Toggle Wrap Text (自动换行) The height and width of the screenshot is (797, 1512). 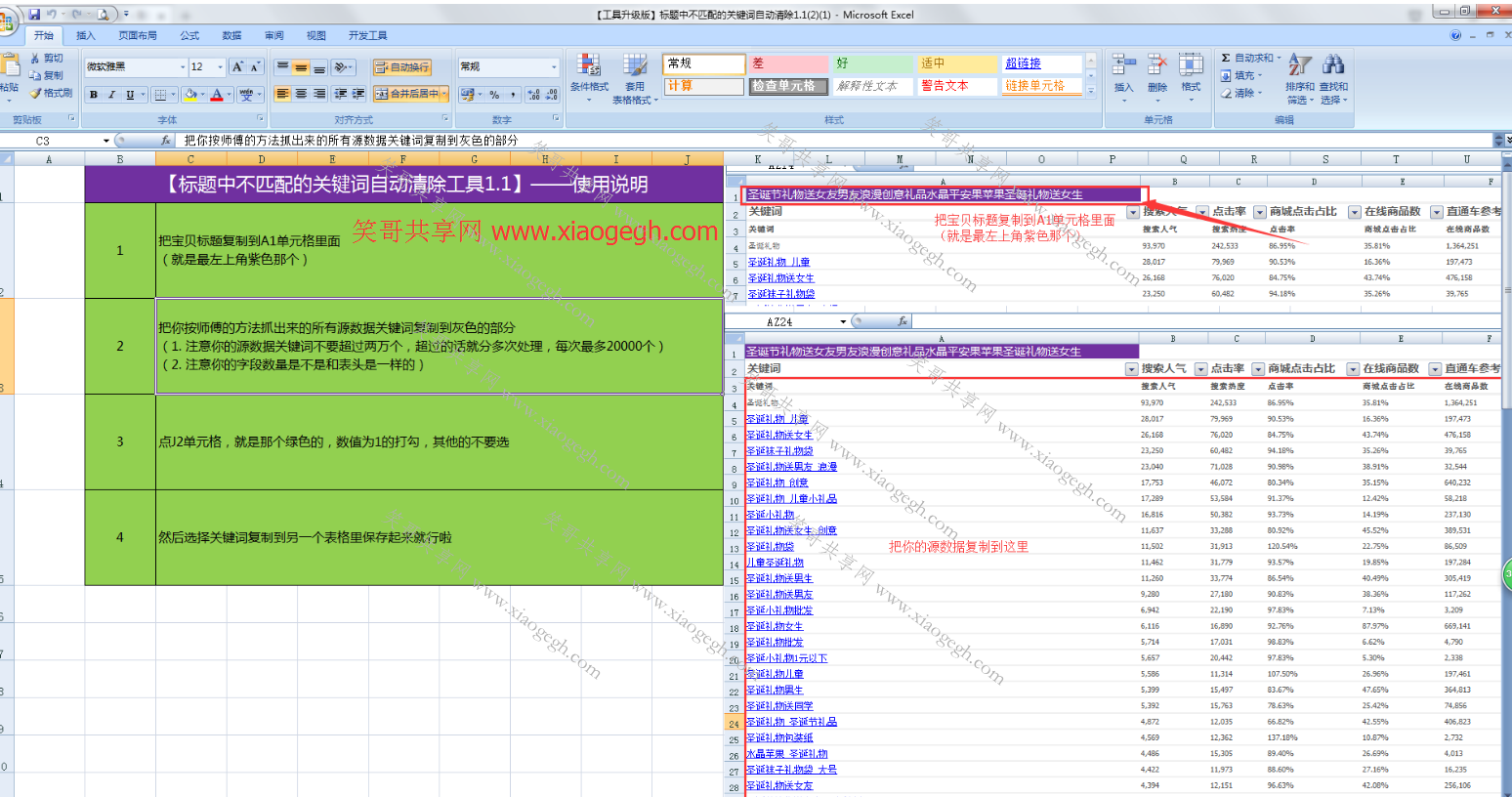(x=401, y=67)
